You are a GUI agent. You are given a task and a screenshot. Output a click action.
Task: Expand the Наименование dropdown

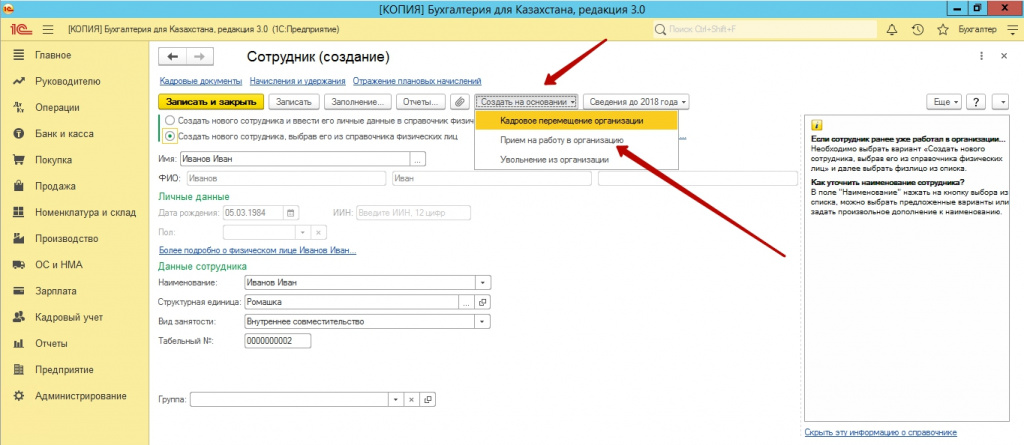pyautogui.click(x=483, y=283)
